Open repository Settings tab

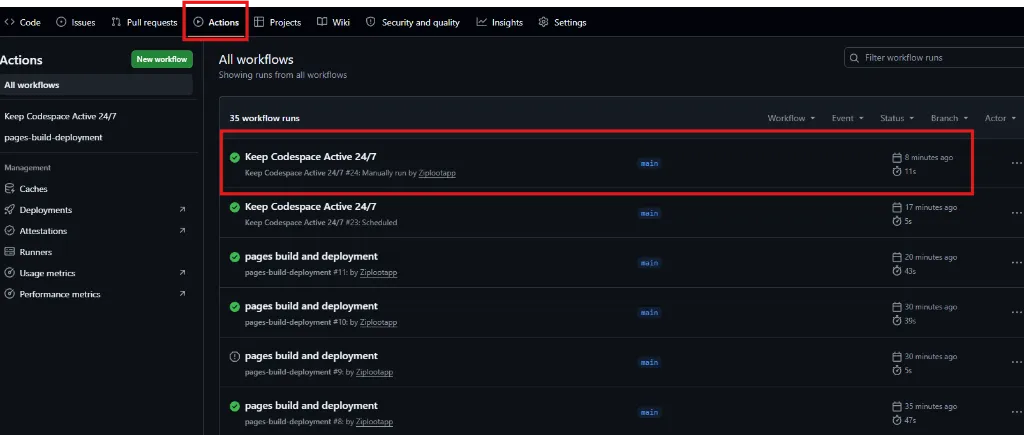pos(562,22)
